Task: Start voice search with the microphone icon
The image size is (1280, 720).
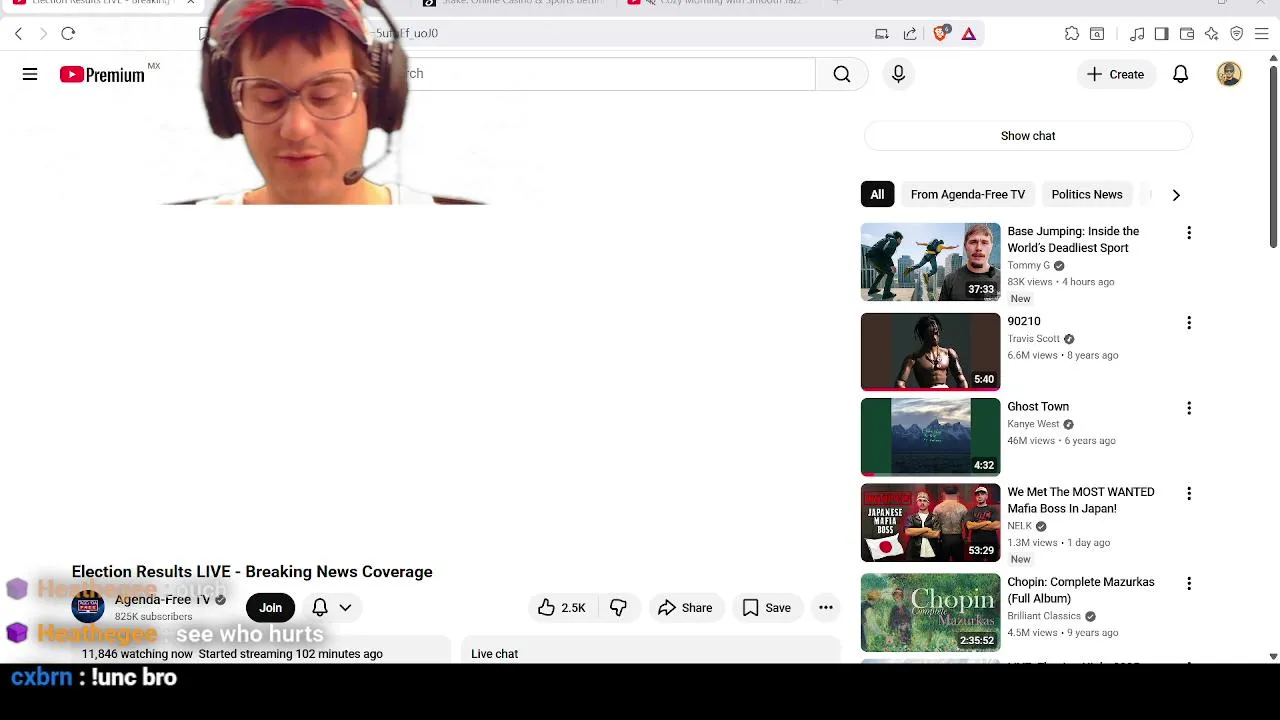Action: (898, 74)
